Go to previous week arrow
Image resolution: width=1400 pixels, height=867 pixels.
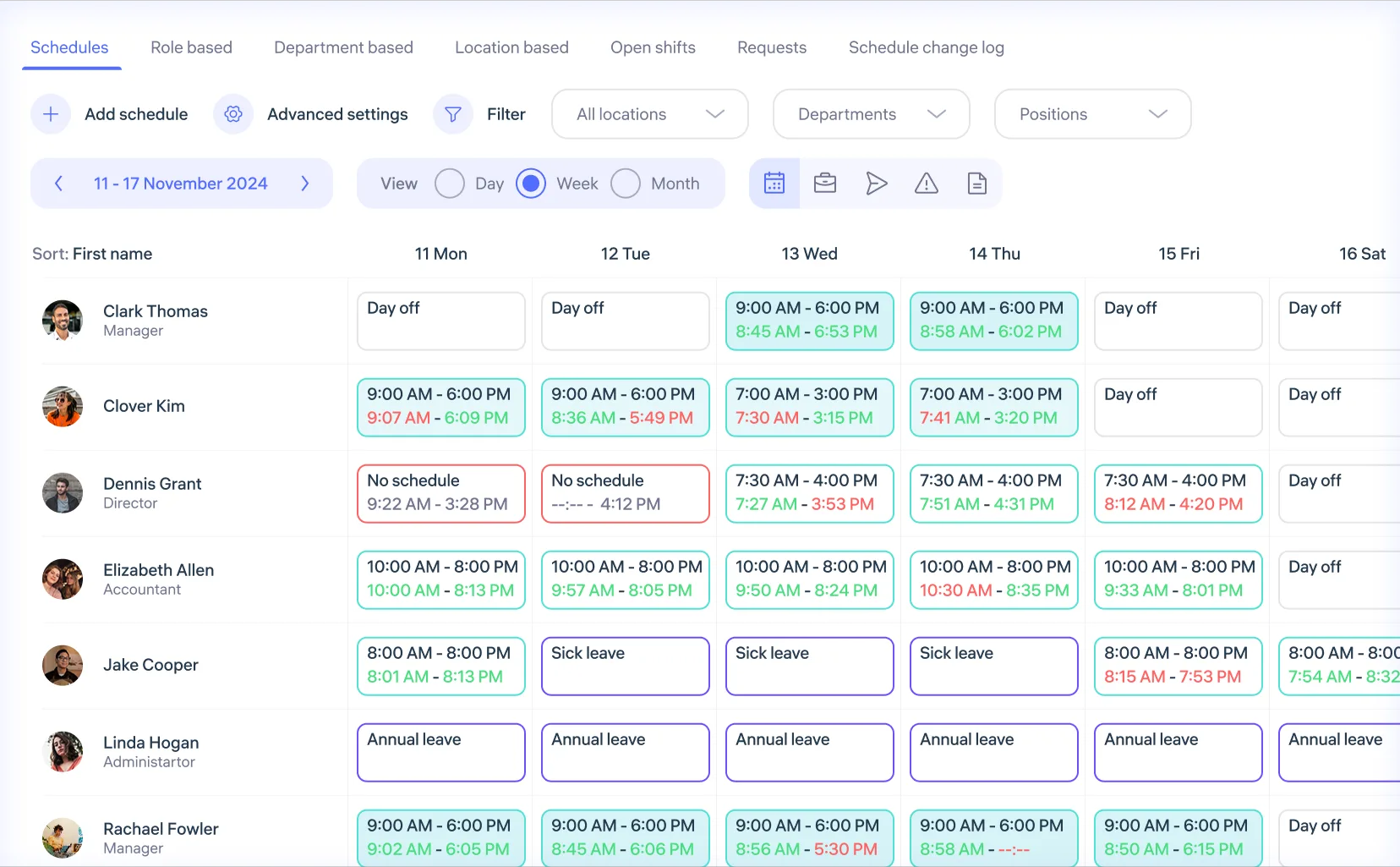tap(58, 184)
